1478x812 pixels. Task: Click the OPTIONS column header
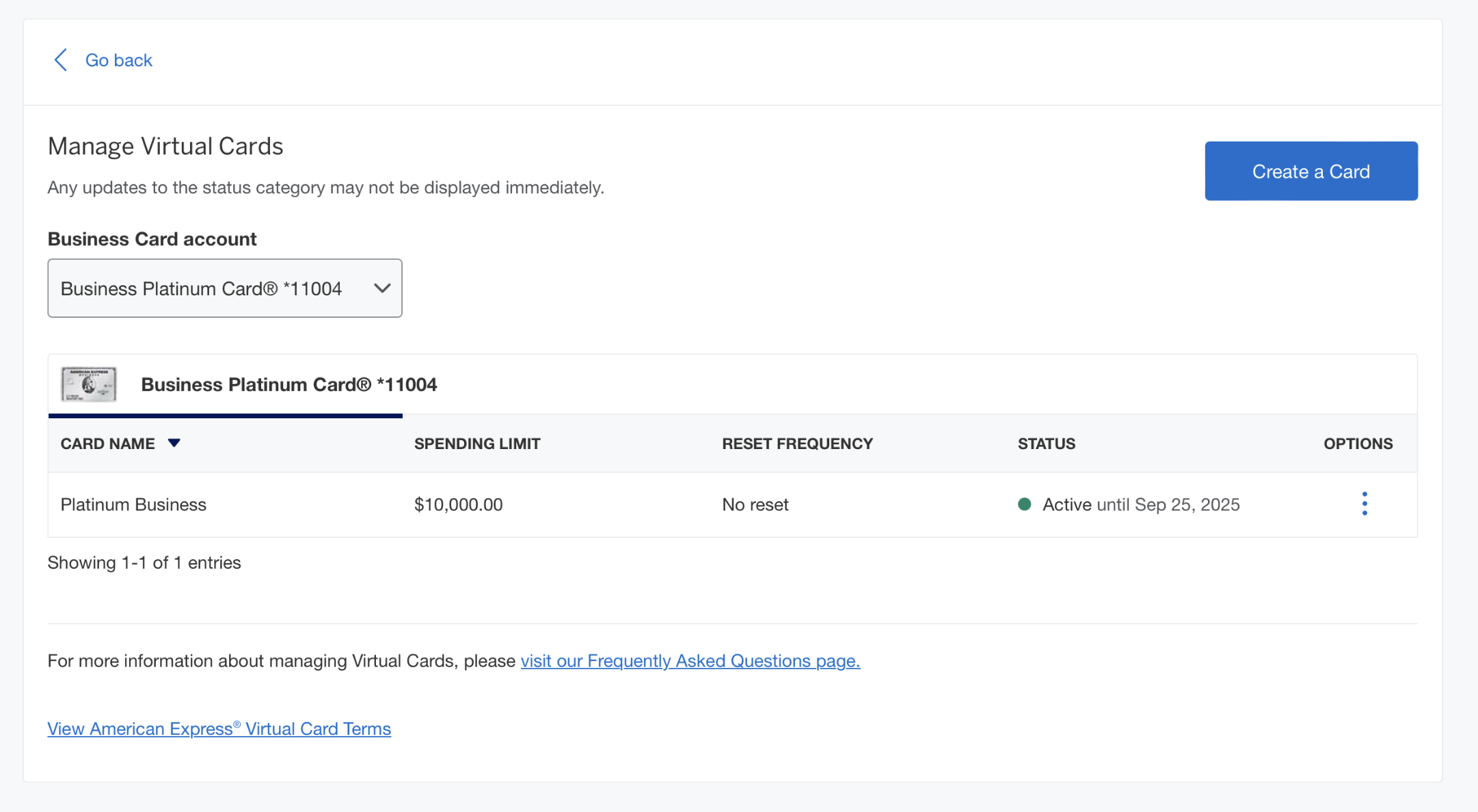(x=1358, y=444)
